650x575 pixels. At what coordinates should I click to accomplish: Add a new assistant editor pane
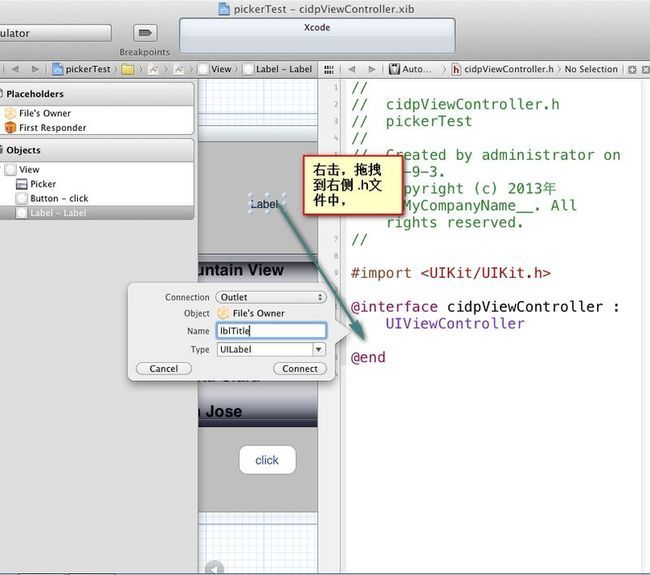(x=632, y=70)
